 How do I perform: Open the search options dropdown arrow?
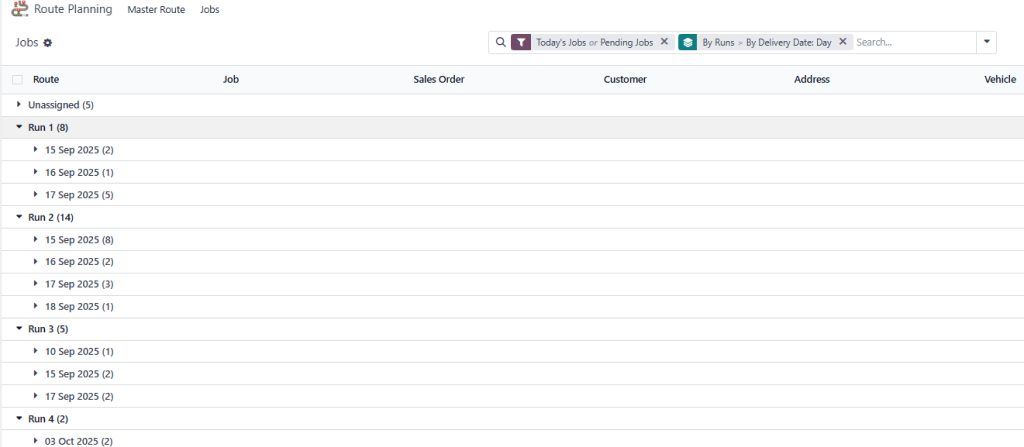pyautogui.click(x=988, y=42)
